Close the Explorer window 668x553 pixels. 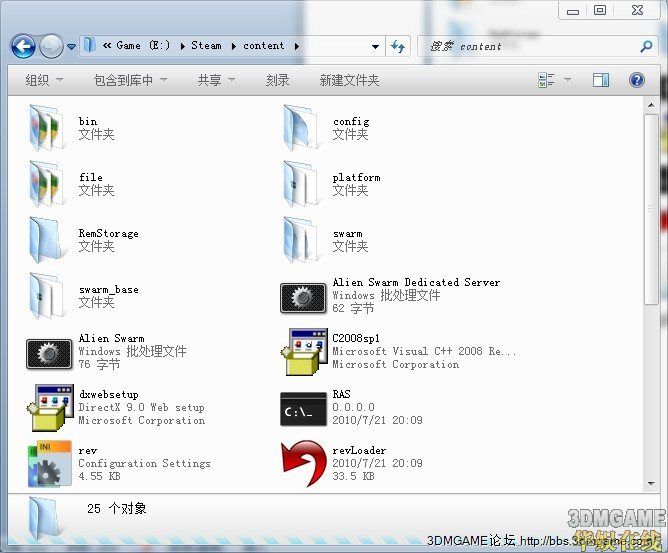coord(638,10)
